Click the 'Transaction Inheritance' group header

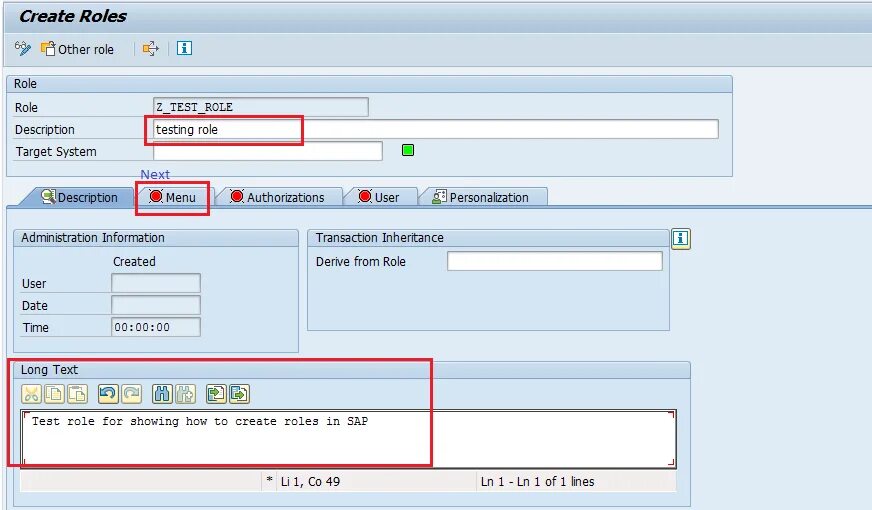(379, 237)
